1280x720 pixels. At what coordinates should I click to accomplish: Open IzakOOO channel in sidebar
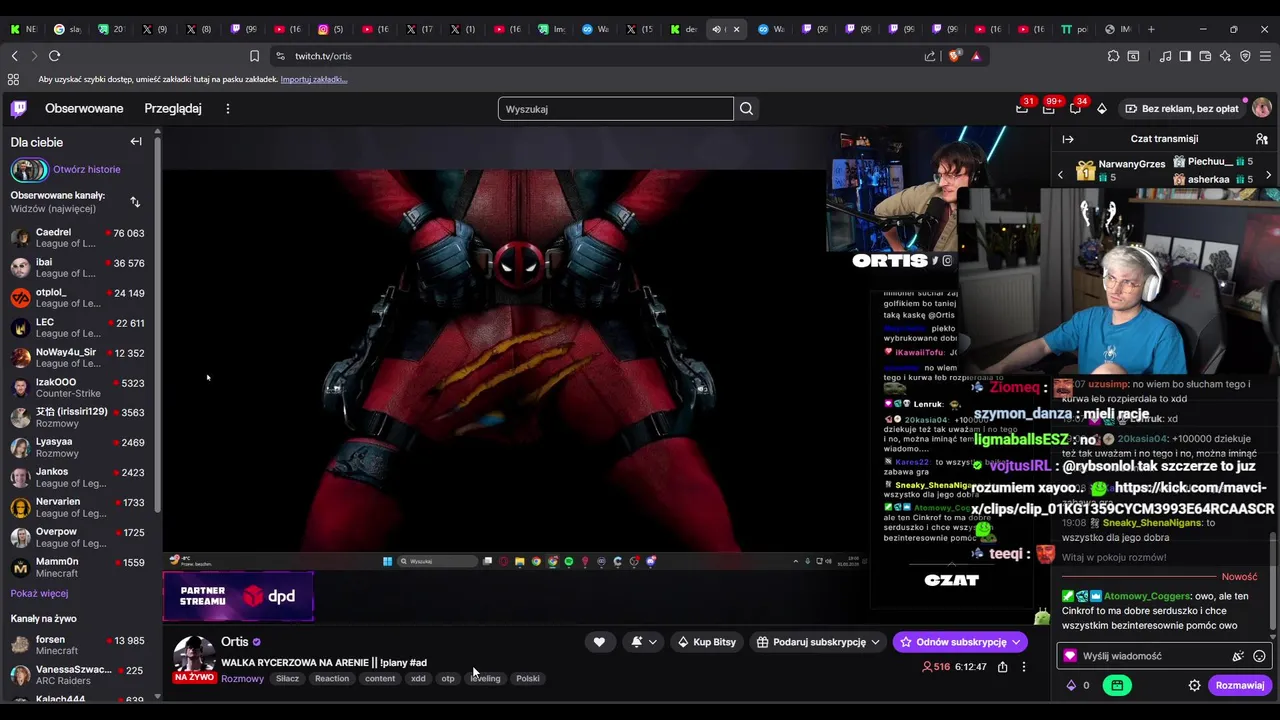pyautogui.click(x=78, y=387)
